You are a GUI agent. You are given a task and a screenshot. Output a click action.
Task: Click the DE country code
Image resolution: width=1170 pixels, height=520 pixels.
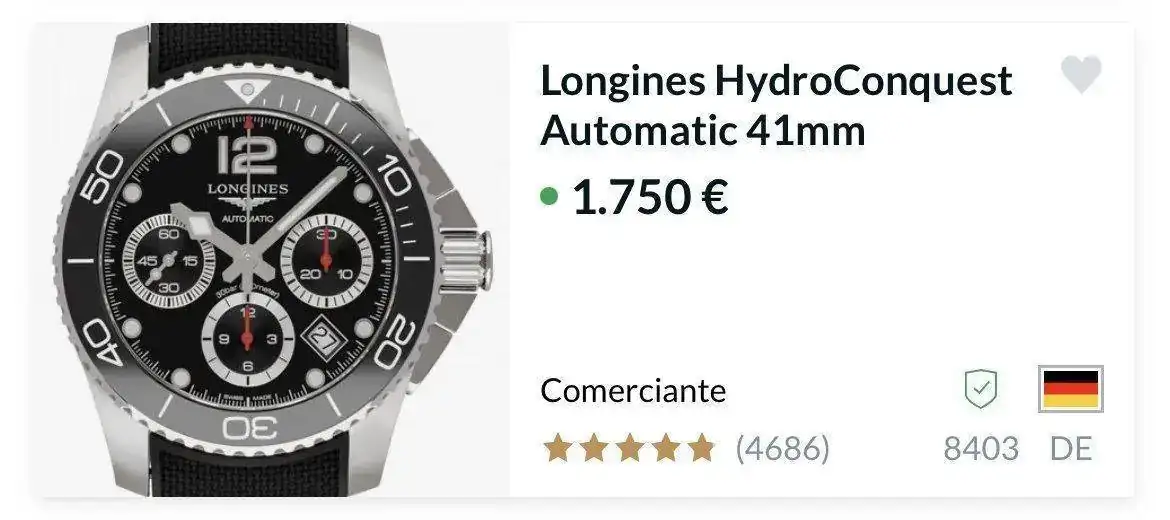(1071, 449)
